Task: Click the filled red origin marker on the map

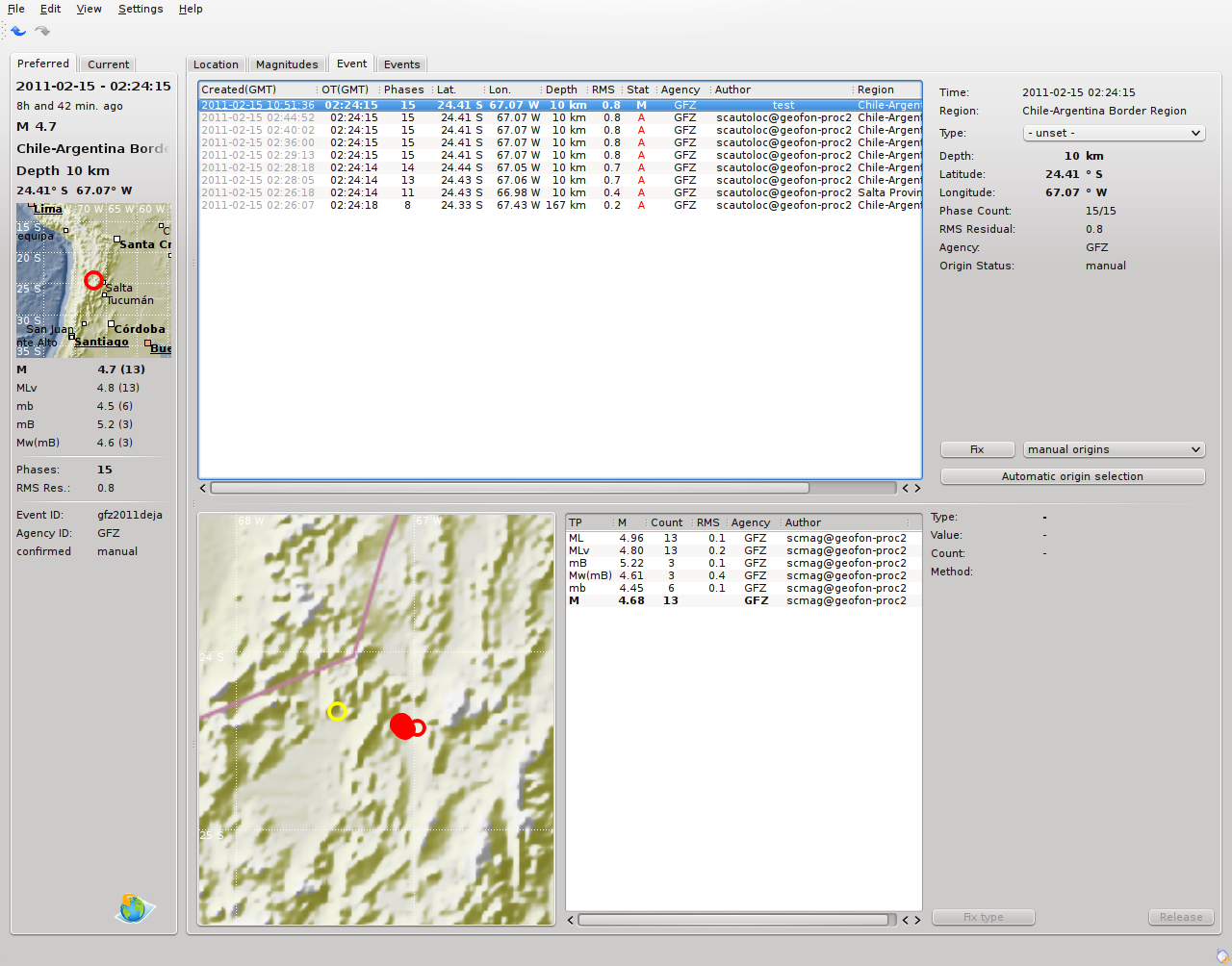Action: 402,725
